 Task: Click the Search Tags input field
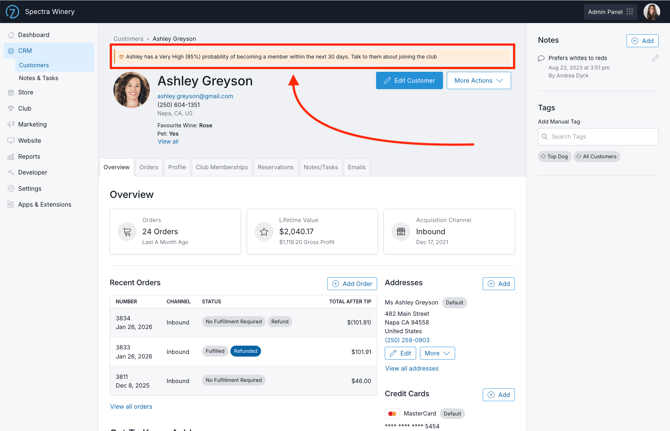[x=598, y=137]
